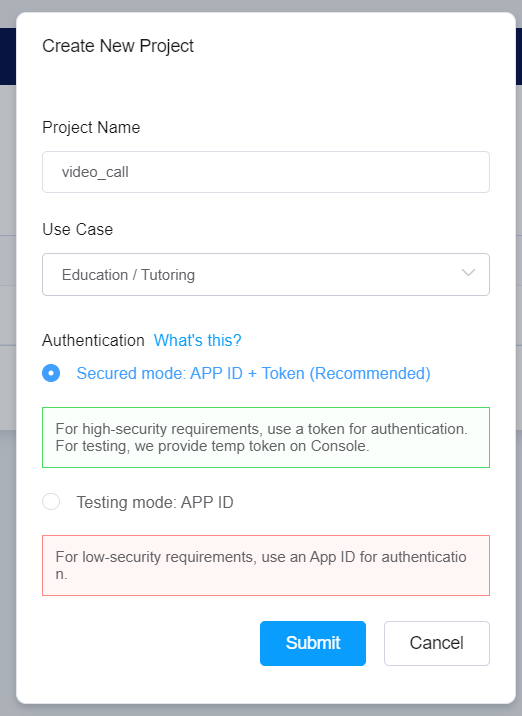
Task: Click the "Project Name" field label
Action: coord(91,127)
